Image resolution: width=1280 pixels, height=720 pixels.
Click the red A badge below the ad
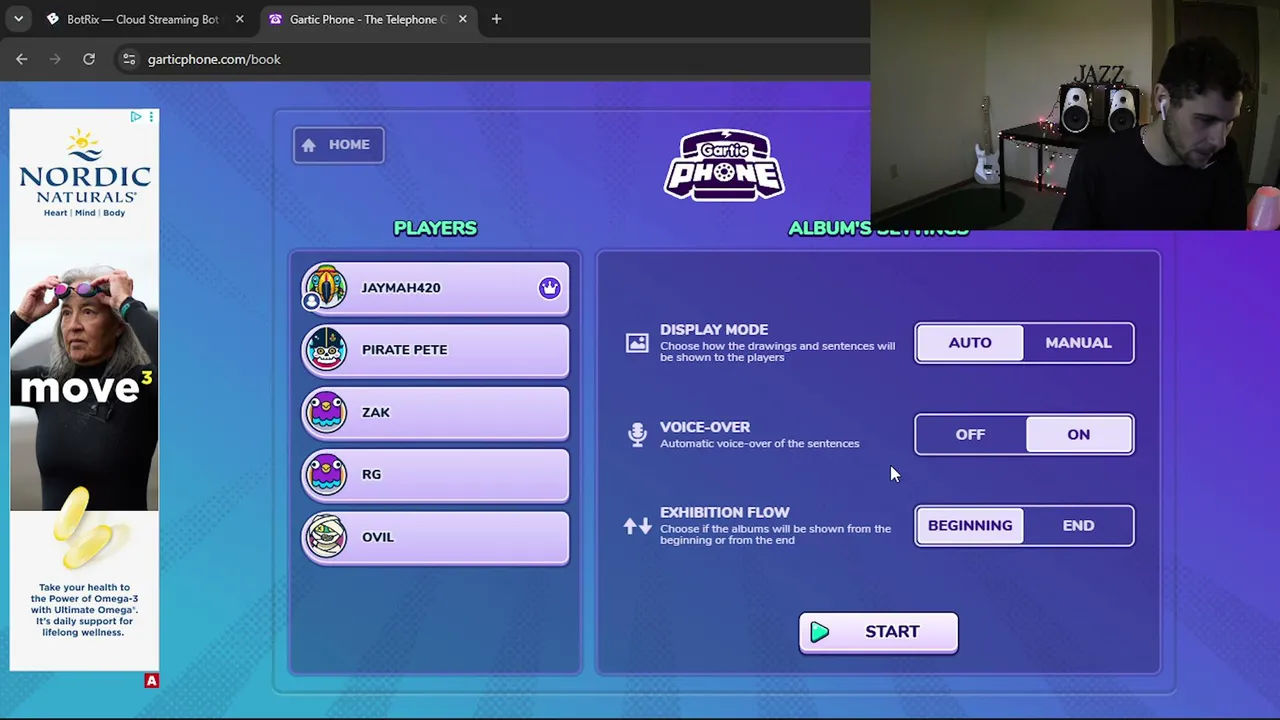(x=151, y=681)
